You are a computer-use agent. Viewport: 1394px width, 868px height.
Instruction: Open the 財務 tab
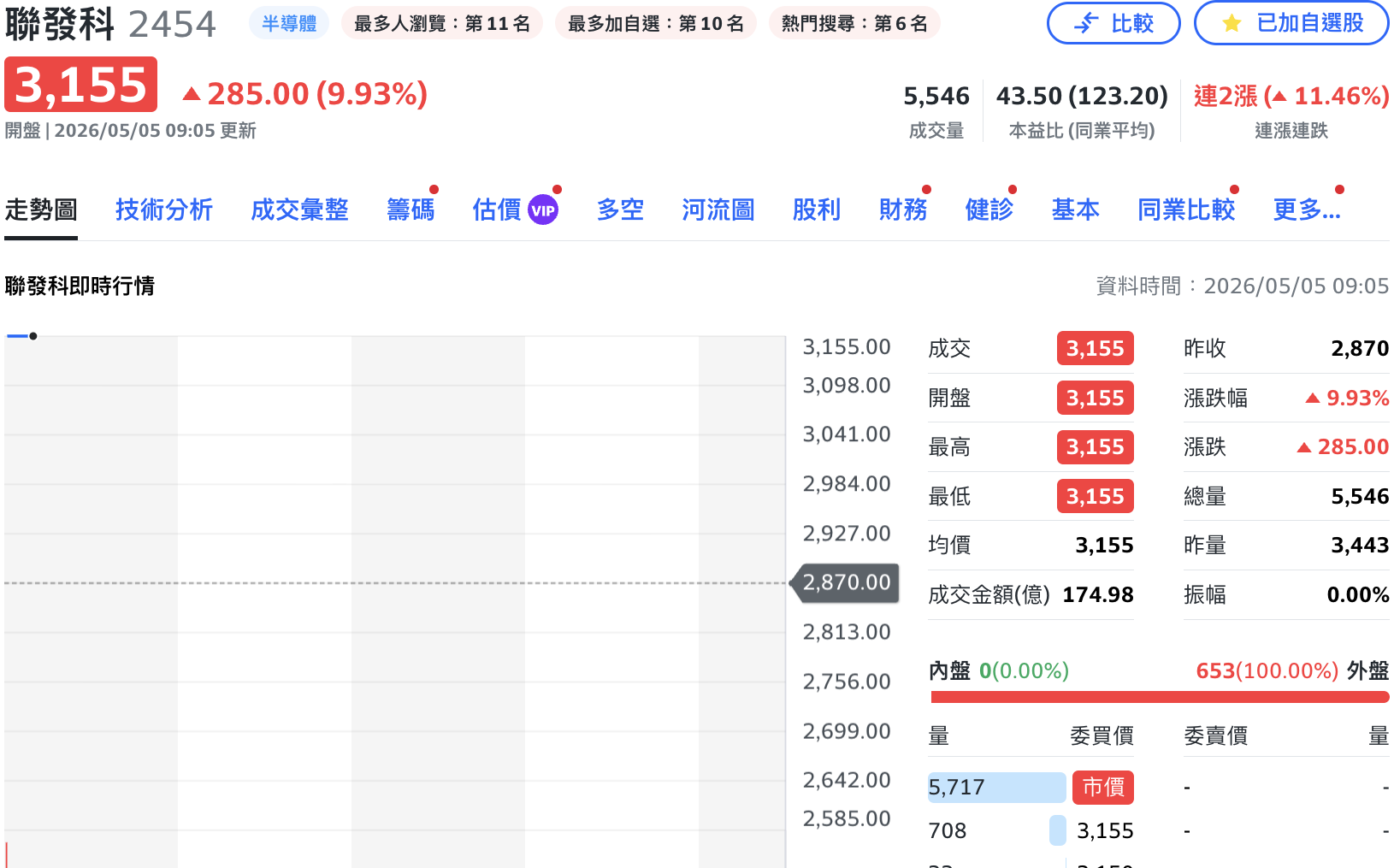click(x=903, y=210)
